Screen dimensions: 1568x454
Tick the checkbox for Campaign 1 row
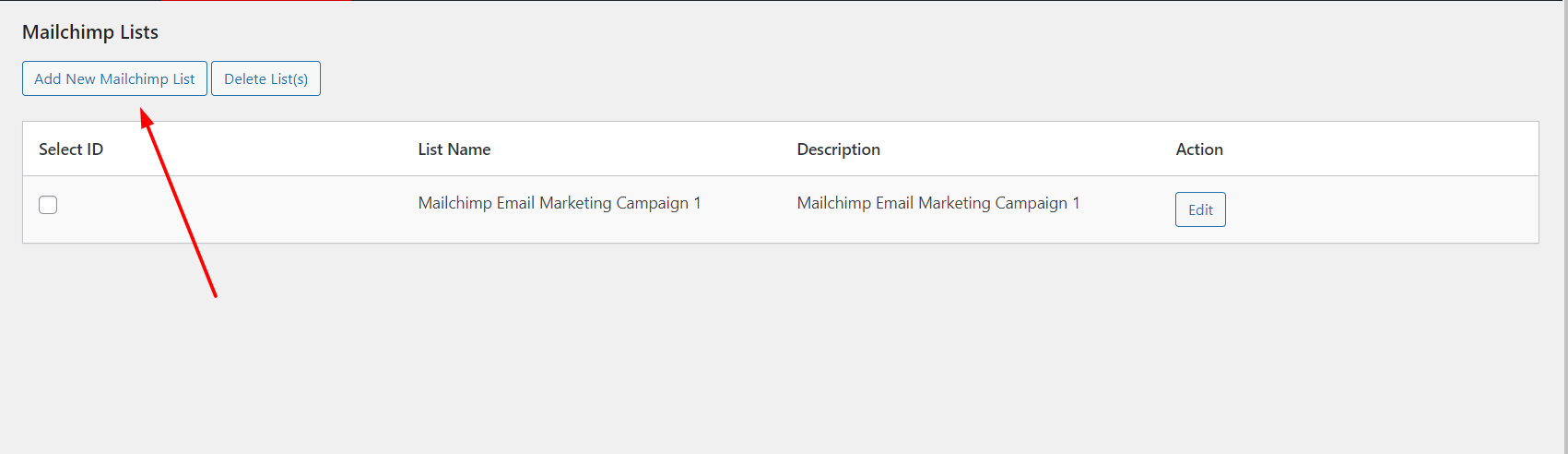tap(48, 205)
